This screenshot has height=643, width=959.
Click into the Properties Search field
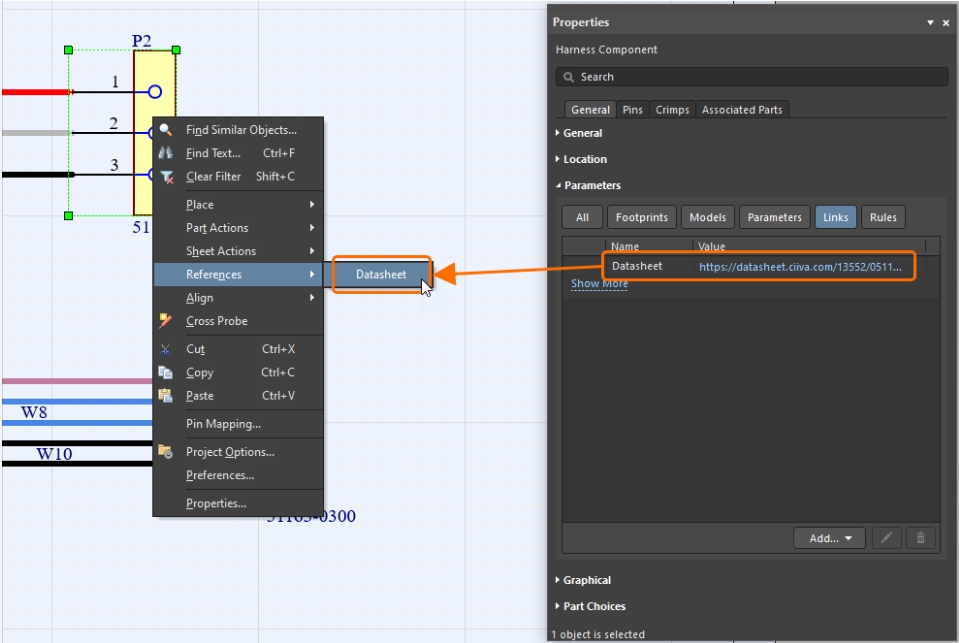[752, 76]
